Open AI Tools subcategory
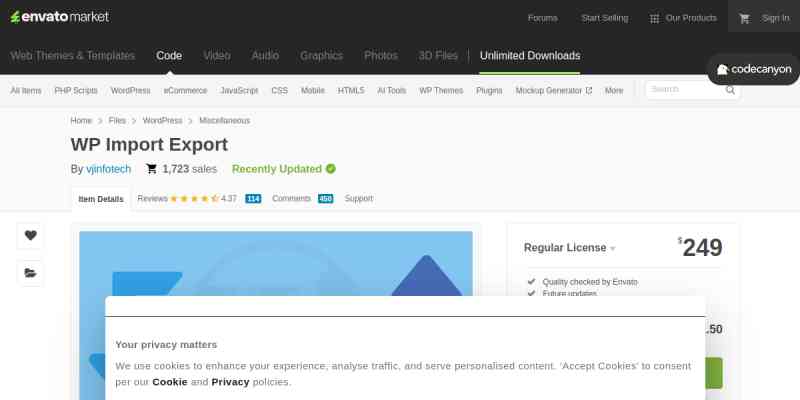Screen dimensions: 800x400 click(392, 90)
